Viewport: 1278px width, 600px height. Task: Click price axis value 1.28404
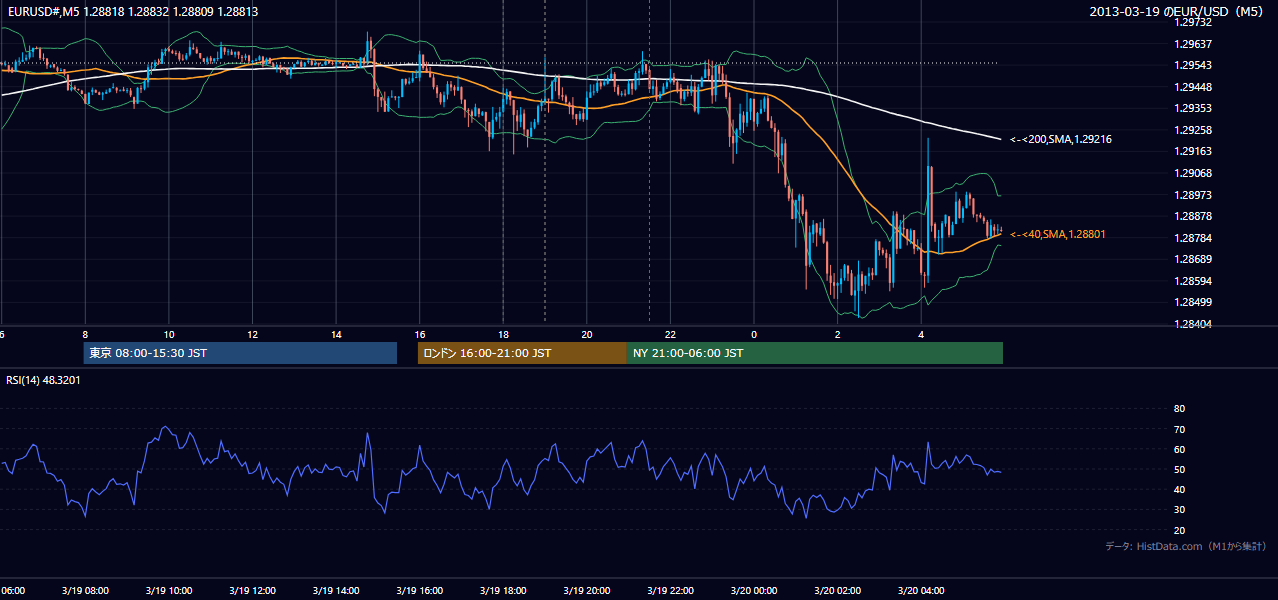[1193, 324]
